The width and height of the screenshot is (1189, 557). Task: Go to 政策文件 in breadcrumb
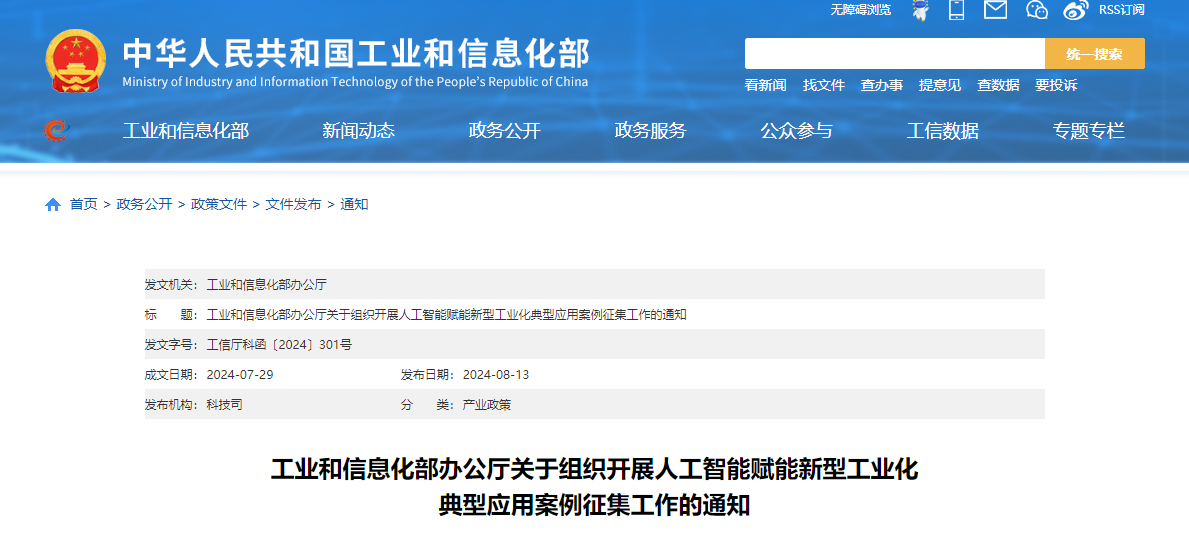click(219, 204)
